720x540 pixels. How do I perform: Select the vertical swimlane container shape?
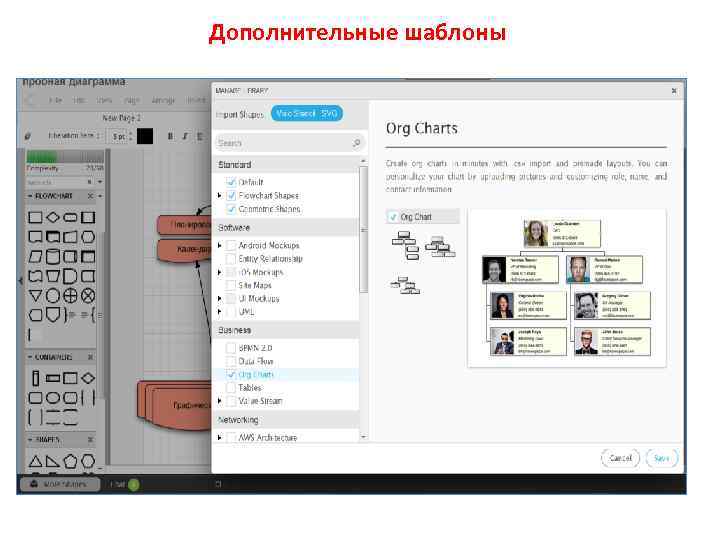coord(35,378)
